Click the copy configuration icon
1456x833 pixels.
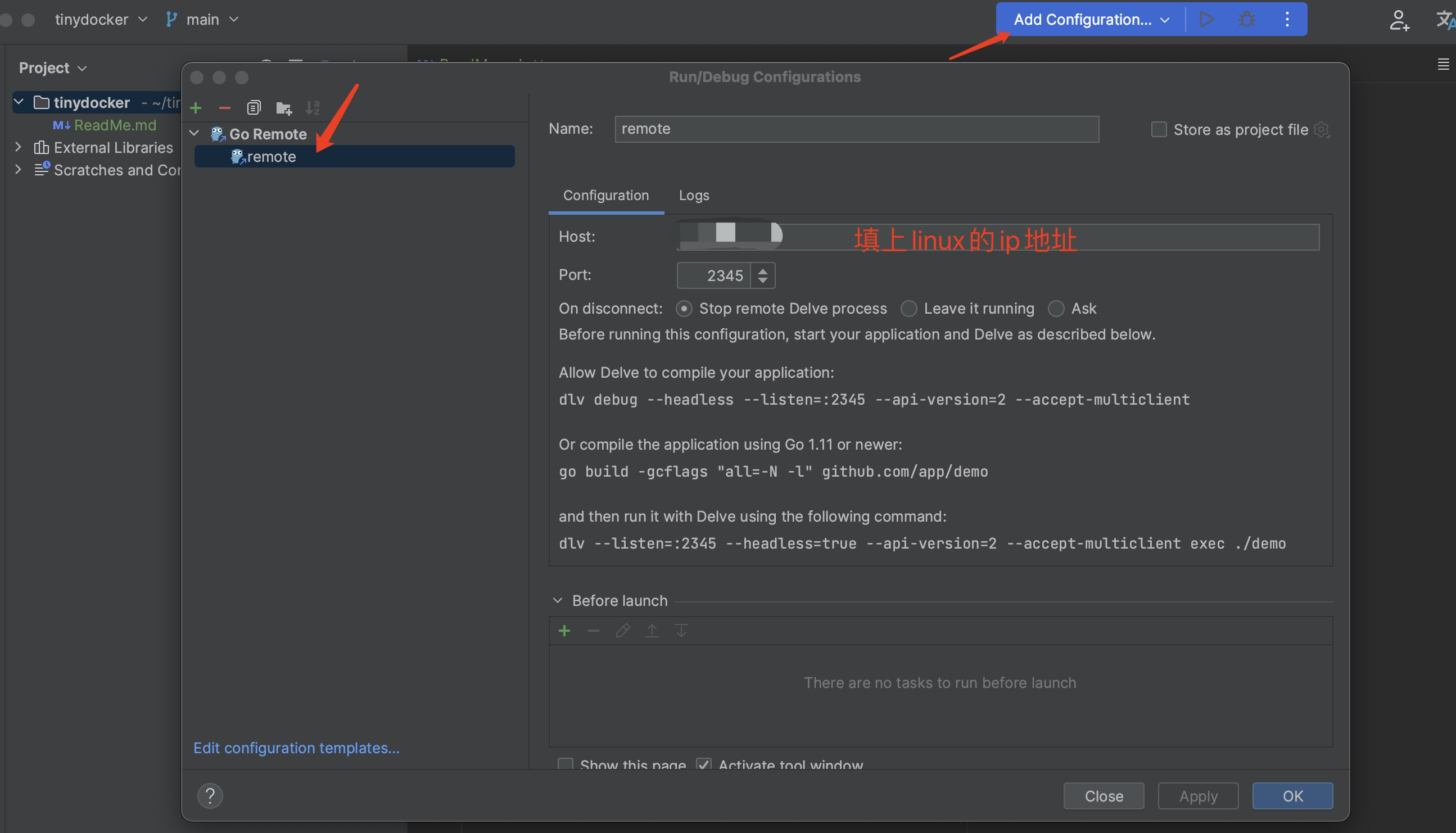point(254,107)
